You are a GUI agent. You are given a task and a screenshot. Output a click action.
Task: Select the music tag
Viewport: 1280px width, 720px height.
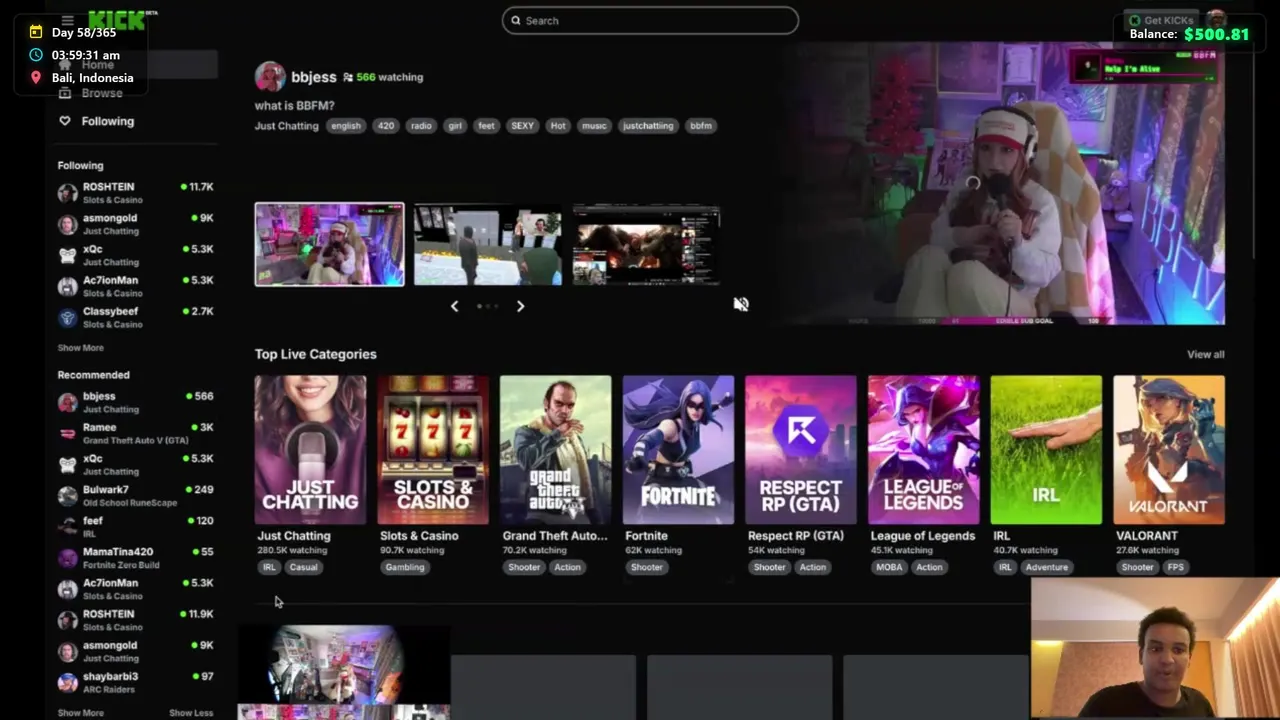594,126
